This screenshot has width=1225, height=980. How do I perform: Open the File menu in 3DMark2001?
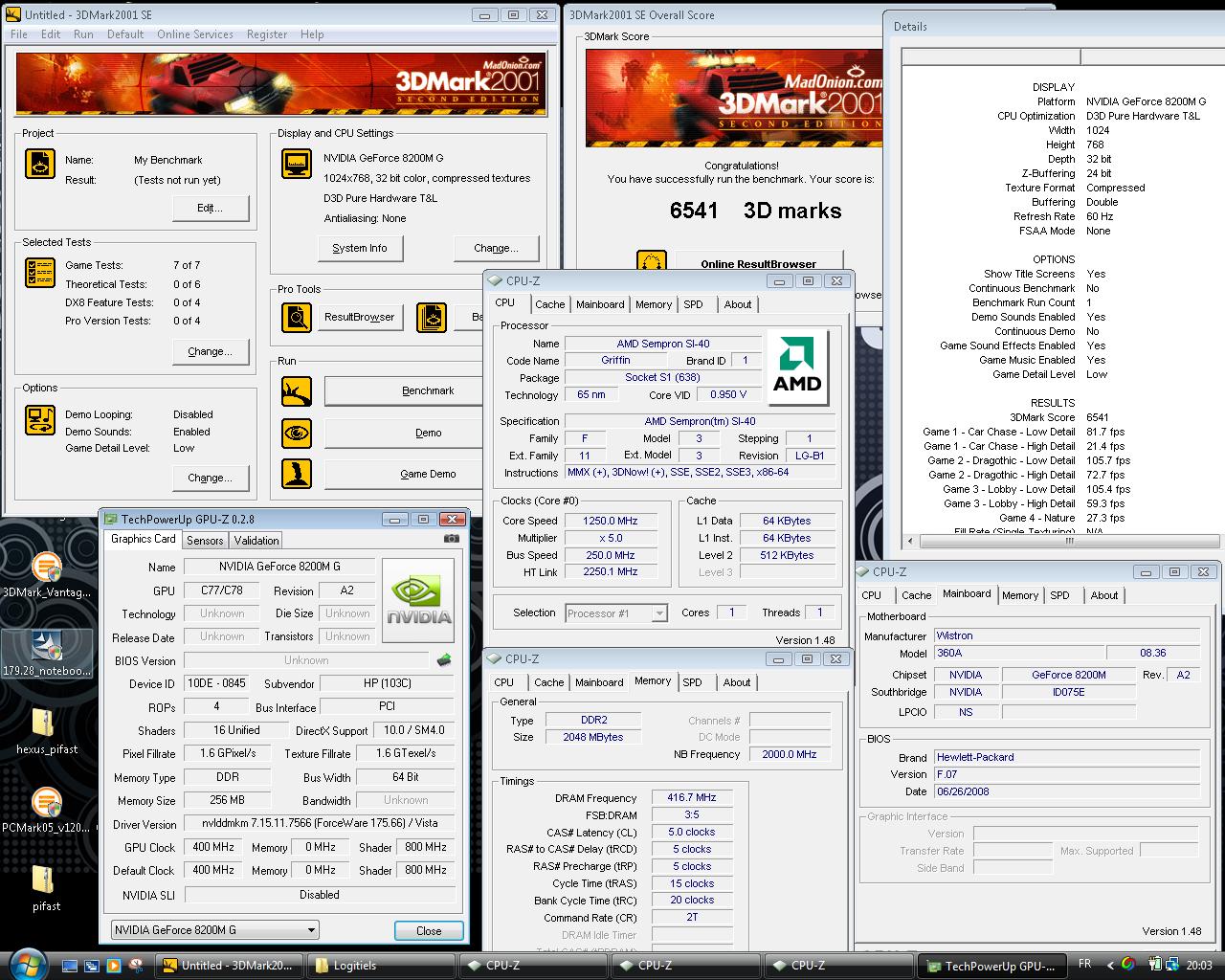[x=19, y=34]
